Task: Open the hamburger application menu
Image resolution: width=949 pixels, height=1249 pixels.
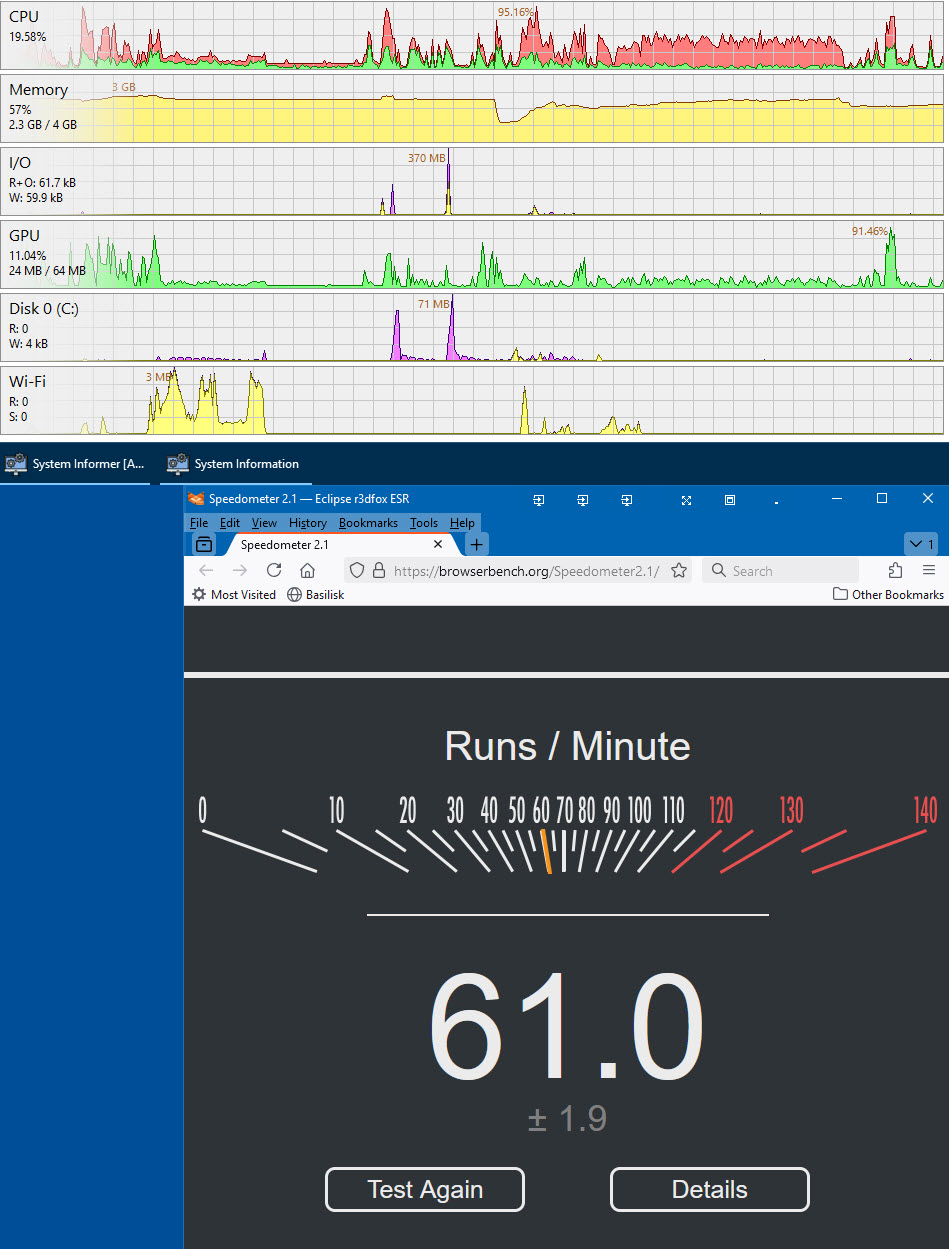Action: [929, 570]
